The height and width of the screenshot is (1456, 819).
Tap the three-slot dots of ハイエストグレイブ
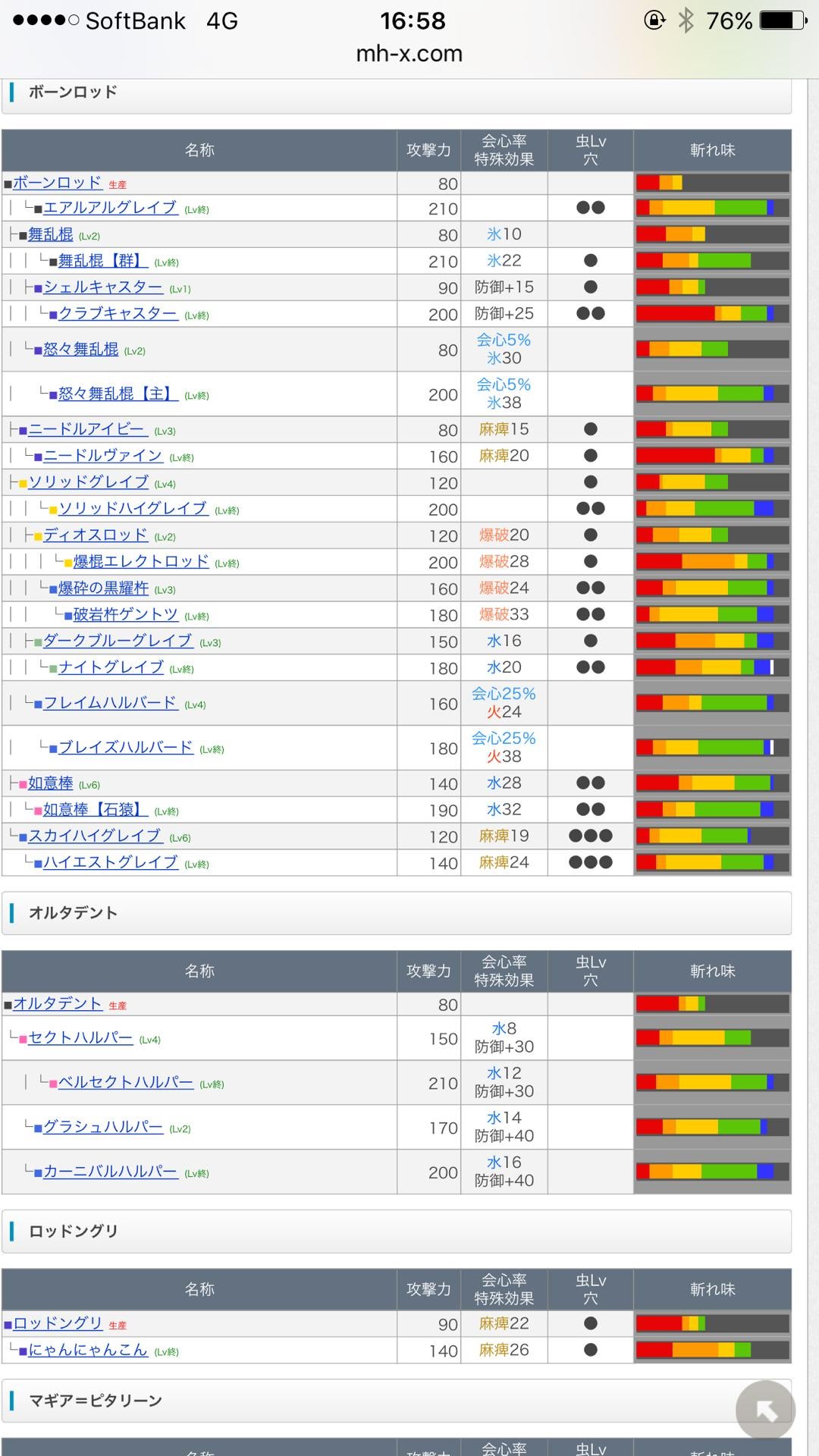591,863
